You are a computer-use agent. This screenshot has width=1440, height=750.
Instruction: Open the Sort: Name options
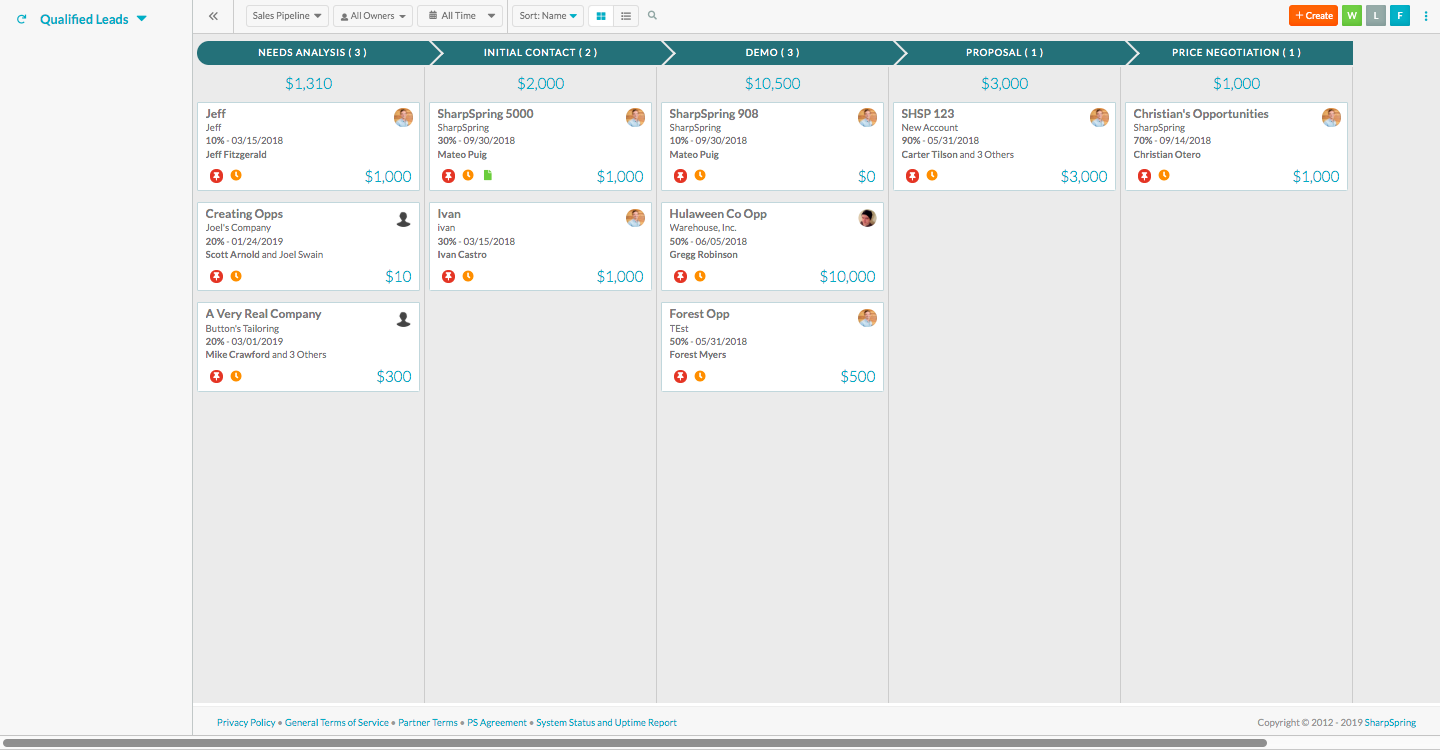[x=547, y=15]
